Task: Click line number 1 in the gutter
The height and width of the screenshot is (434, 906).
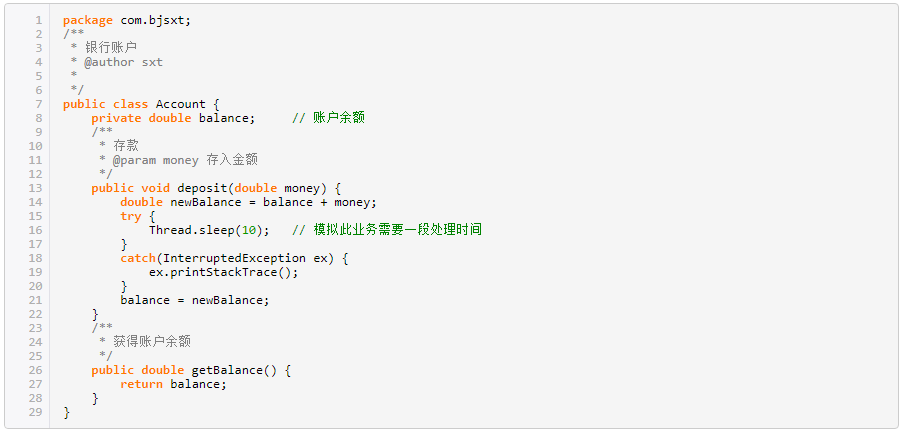Action: tap(39, 20)
